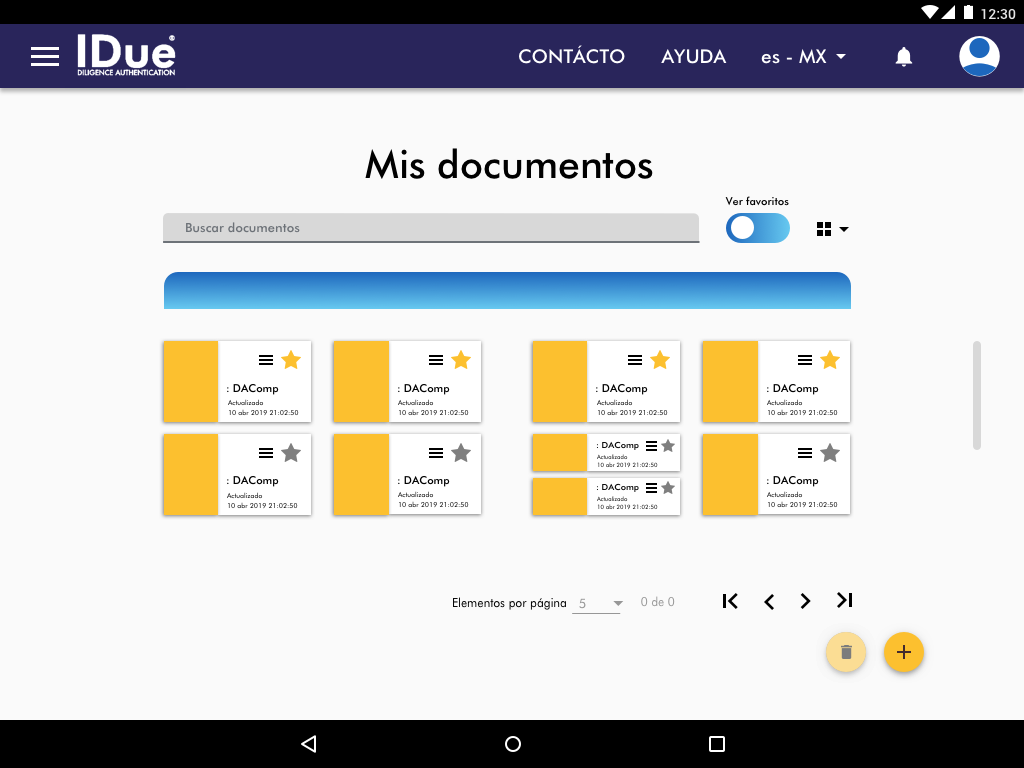Open the grid view layout dropdown
The height and width of the screenshot is (768, 1024).
(832, 229)
